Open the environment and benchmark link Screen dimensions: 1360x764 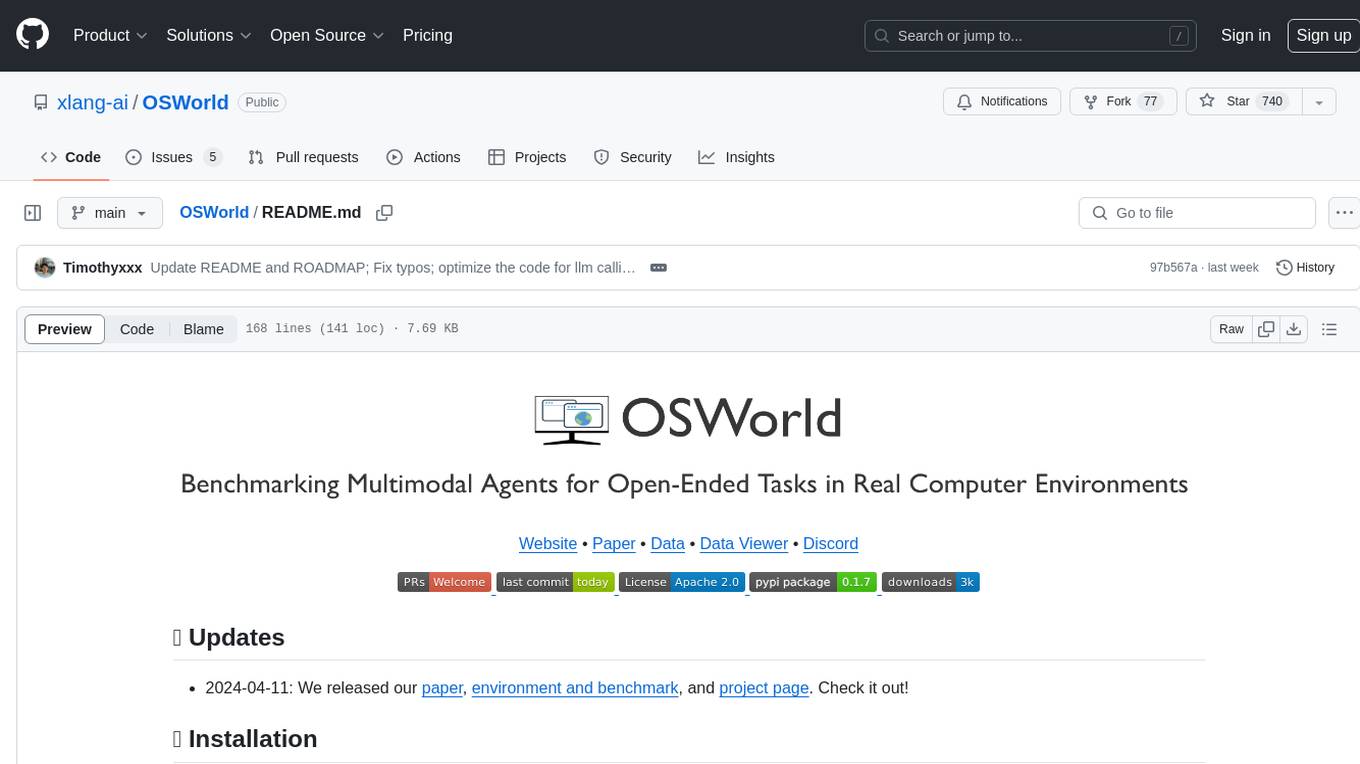[575, 688]
